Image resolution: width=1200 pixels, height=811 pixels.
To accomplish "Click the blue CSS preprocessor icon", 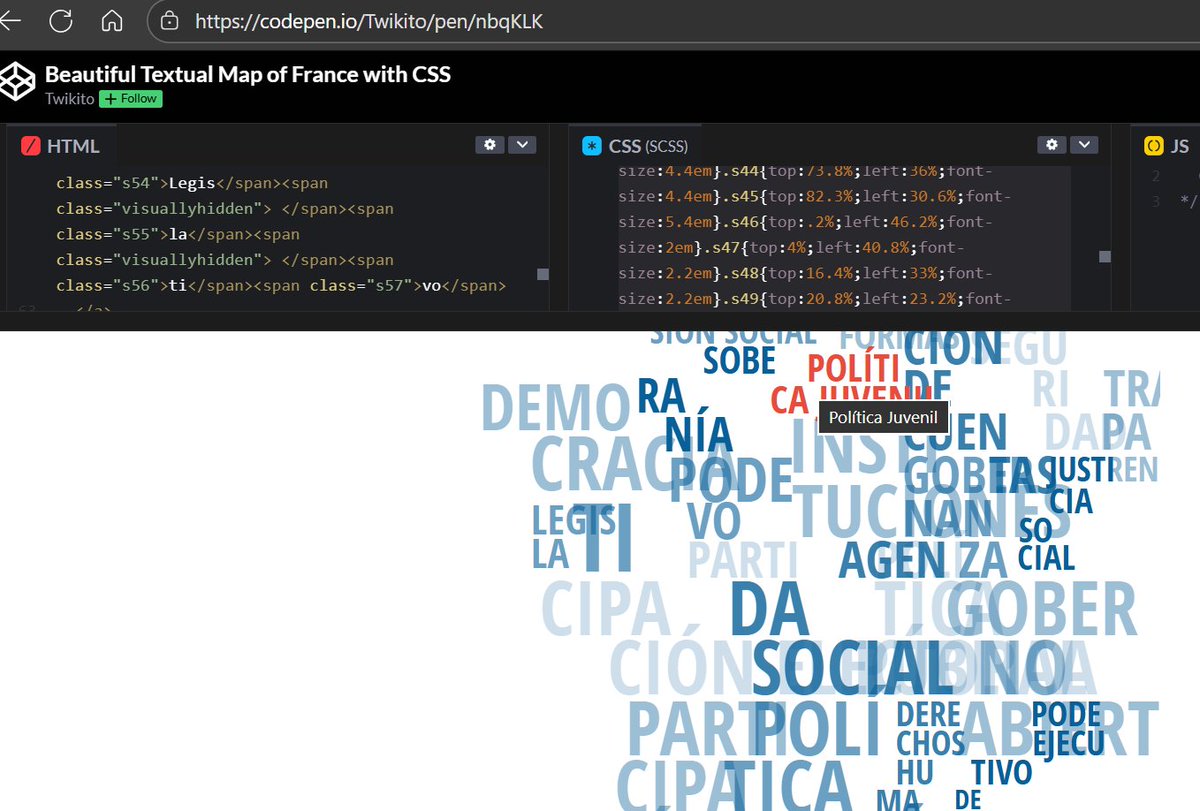I will (x=590, y=145).
